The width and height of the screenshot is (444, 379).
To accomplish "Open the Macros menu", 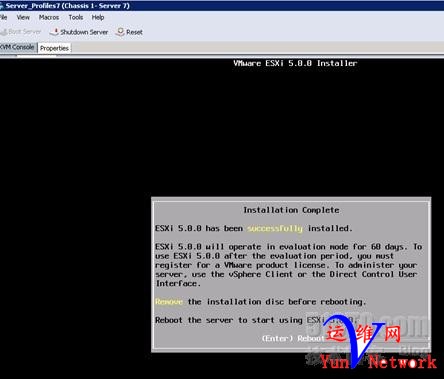I will [49, 17].
